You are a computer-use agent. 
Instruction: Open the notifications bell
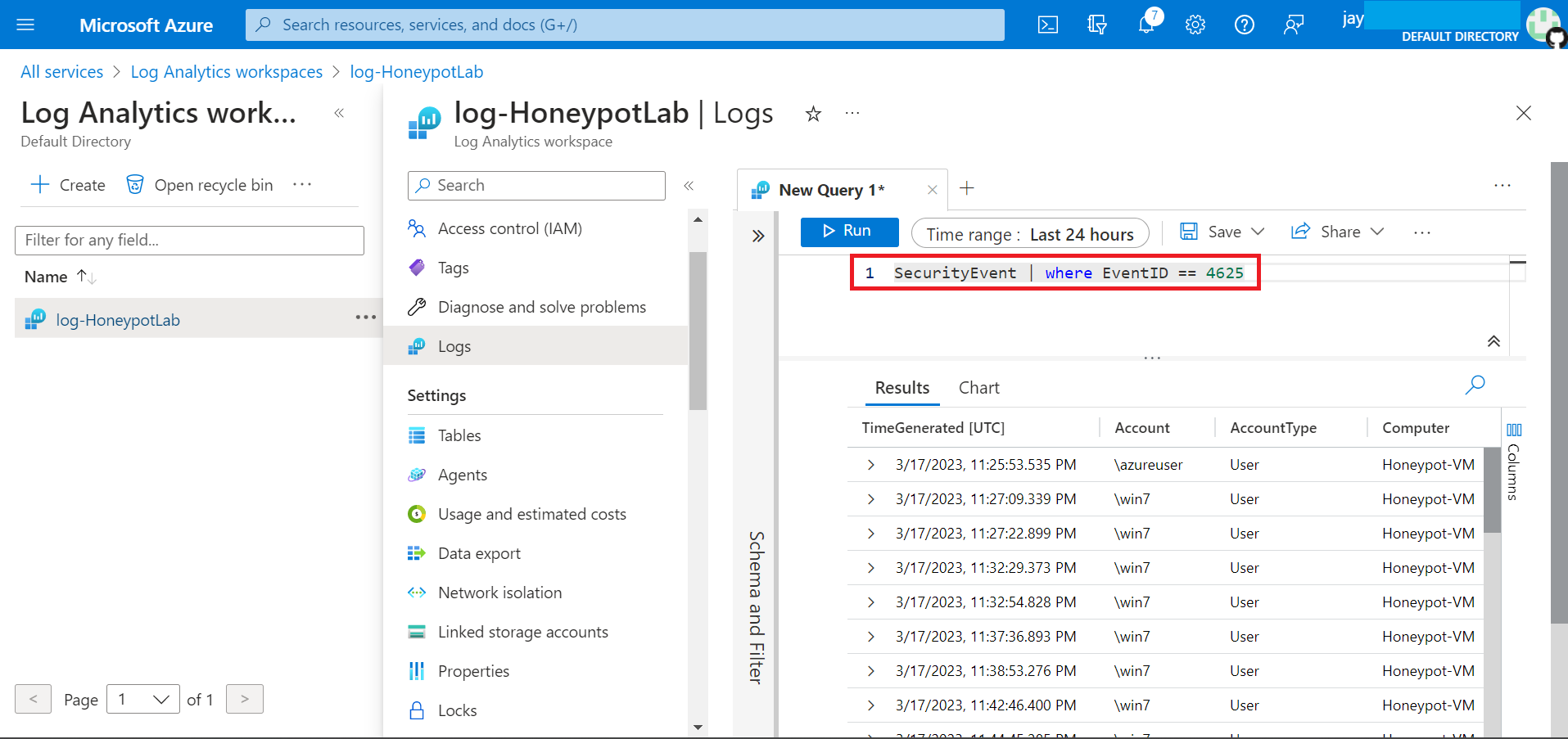[x=1146, y=25]
